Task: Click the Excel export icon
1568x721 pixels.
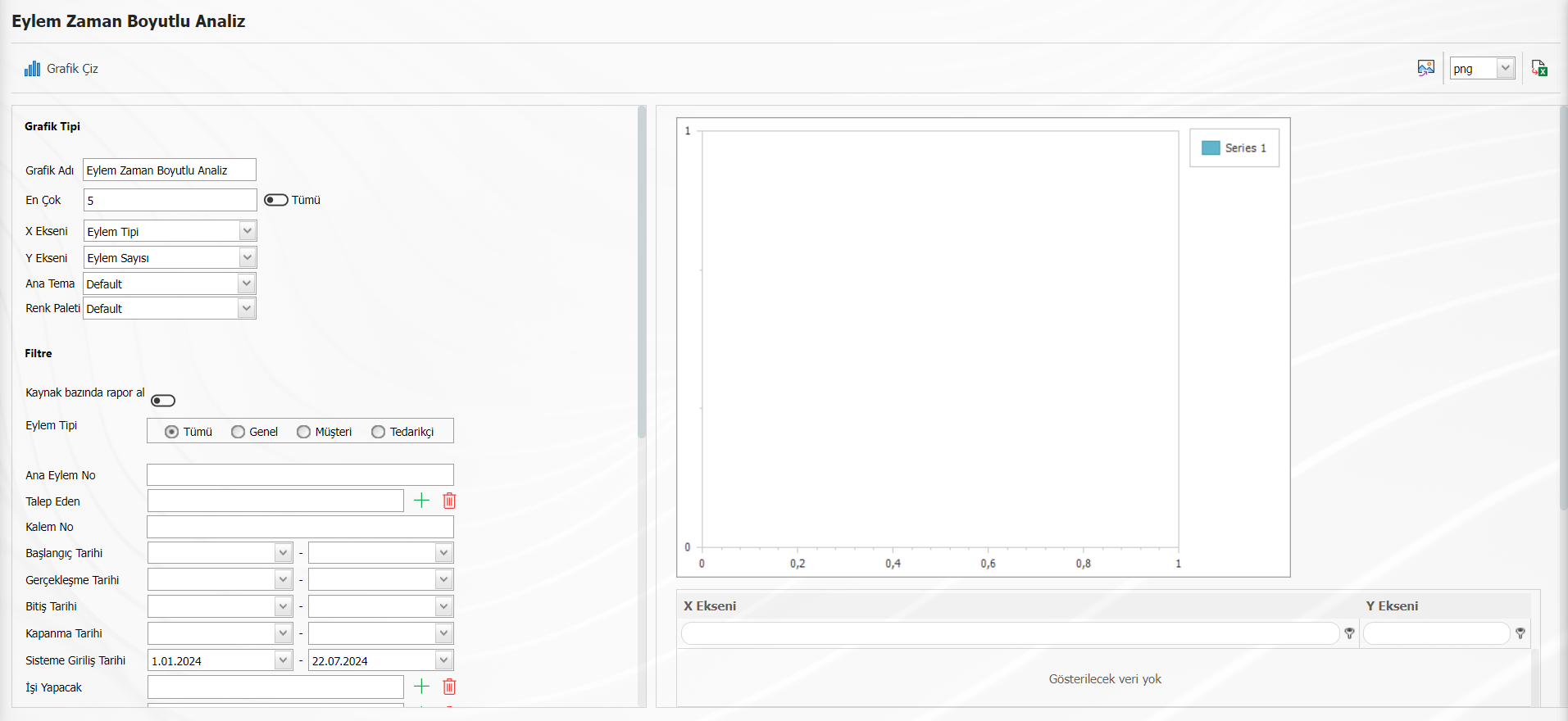Action: pos(1539,68)
